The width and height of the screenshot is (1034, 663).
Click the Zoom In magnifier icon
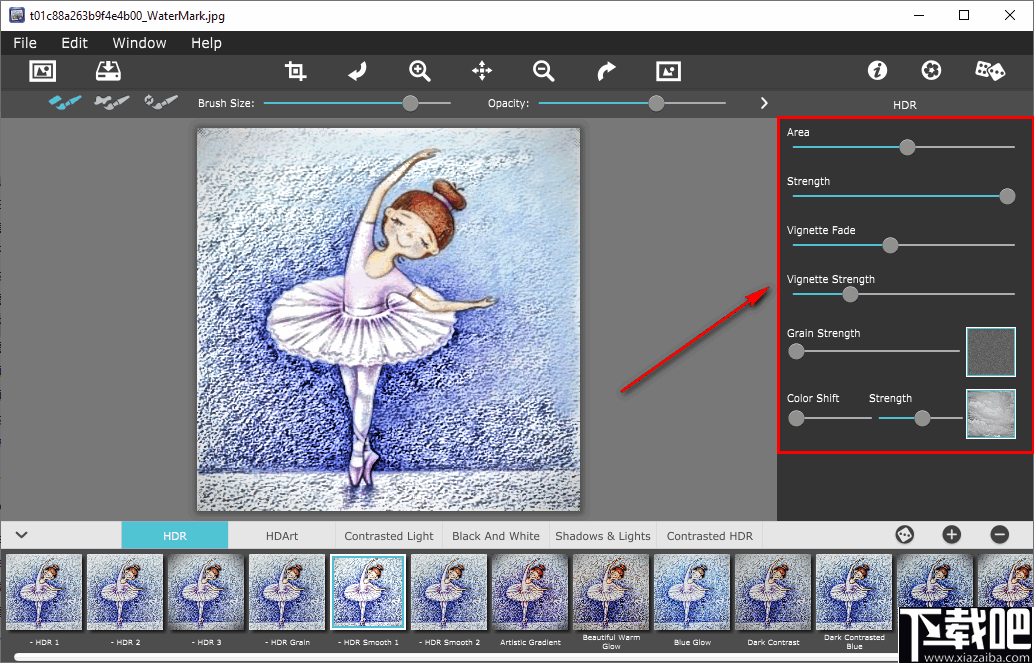tap(420, 71)
